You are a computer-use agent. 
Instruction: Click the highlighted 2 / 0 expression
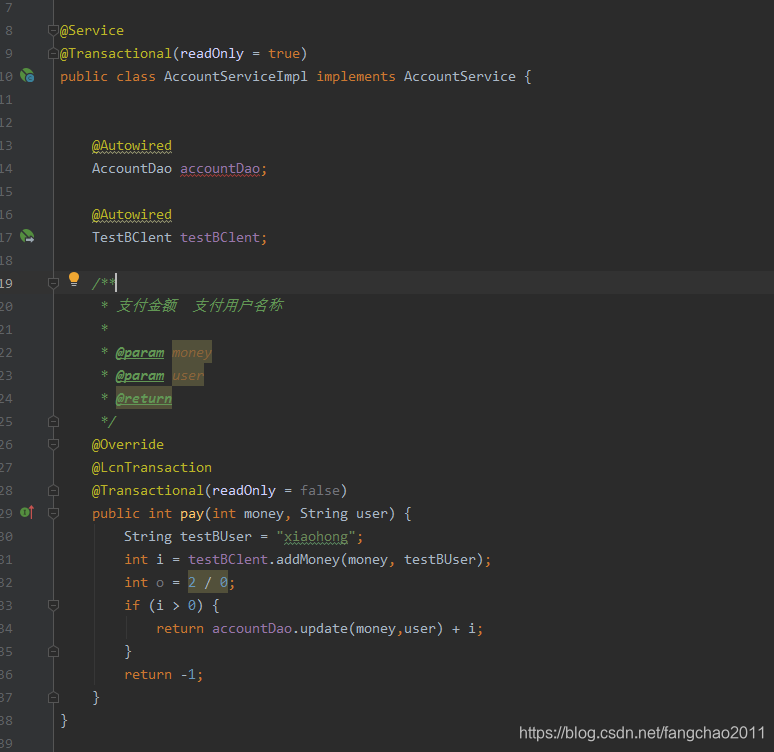click(208, 583)
